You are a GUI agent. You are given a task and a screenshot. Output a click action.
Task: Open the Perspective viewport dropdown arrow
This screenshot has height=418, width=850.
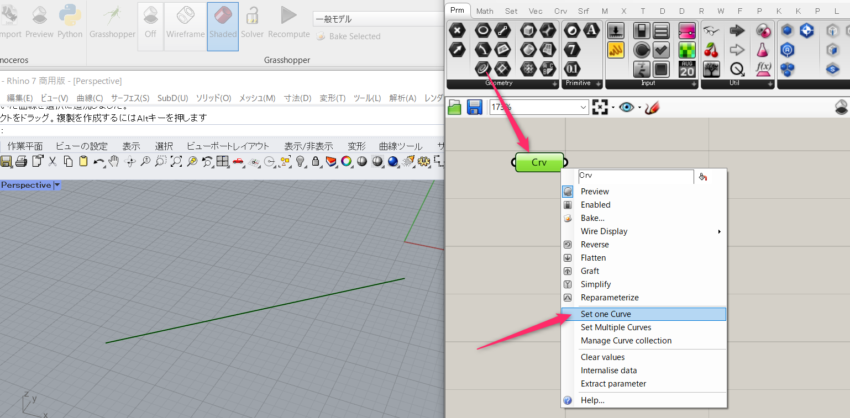coord(57,185)
